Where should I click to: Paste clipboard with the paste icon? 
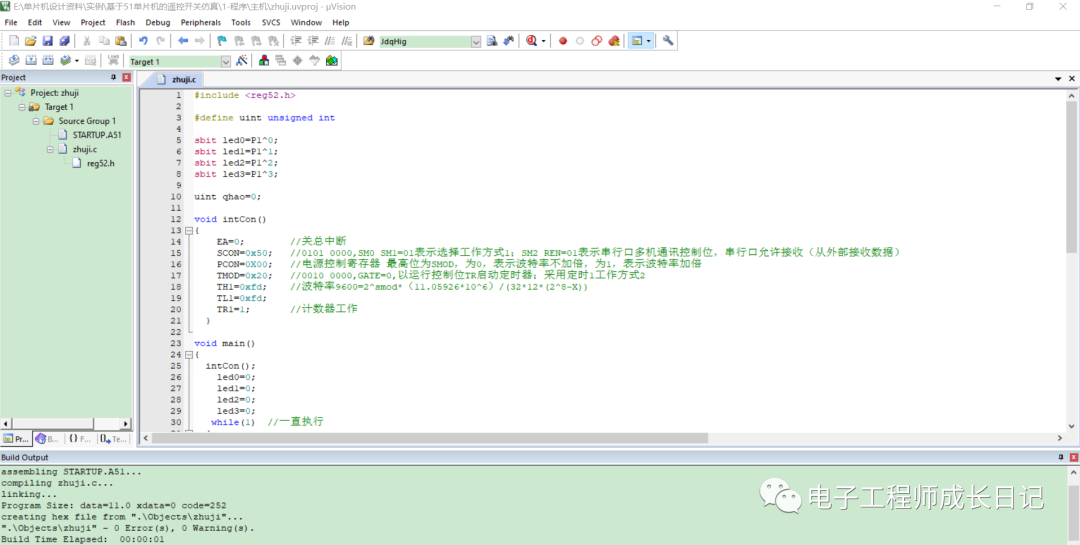[121, 41]
